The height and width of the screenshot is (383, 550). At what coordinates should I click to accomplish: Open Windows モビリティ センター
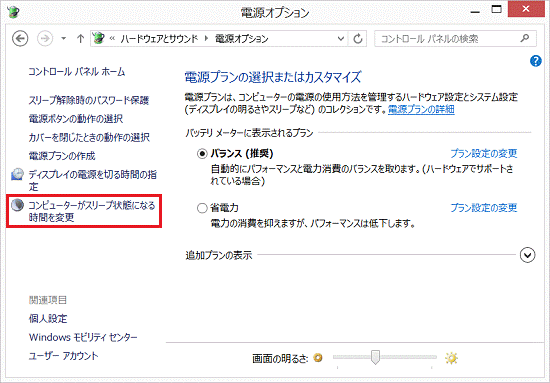(83, 337)
